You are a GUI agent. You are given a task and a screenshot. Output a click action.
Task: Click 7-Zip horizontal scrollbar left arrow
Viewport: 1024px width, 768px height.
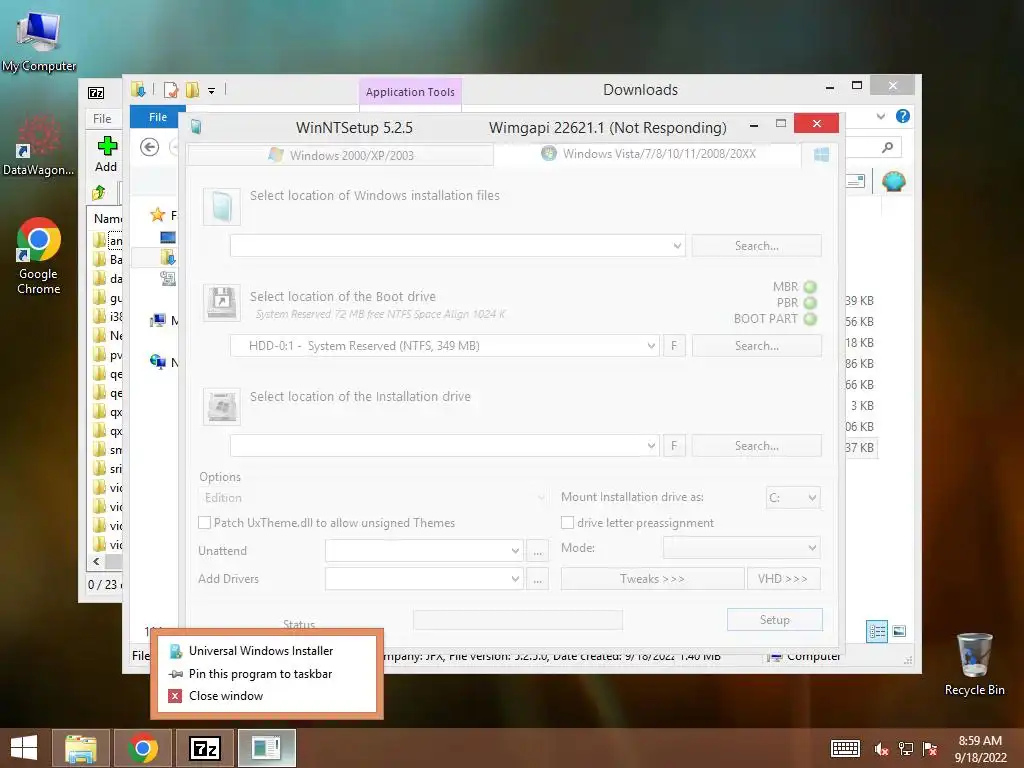pyautogui.click(x=97, y=561)
